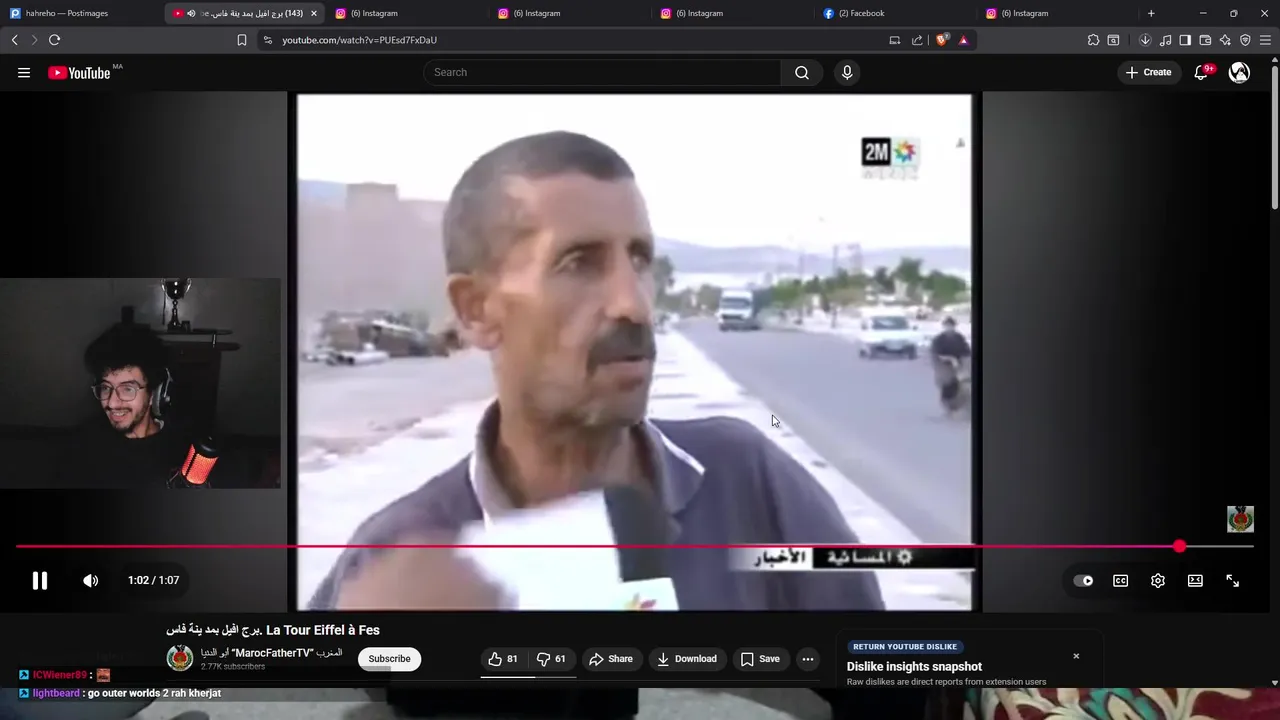
Task: Toggle the autoplay switch
Action: 1083,580
